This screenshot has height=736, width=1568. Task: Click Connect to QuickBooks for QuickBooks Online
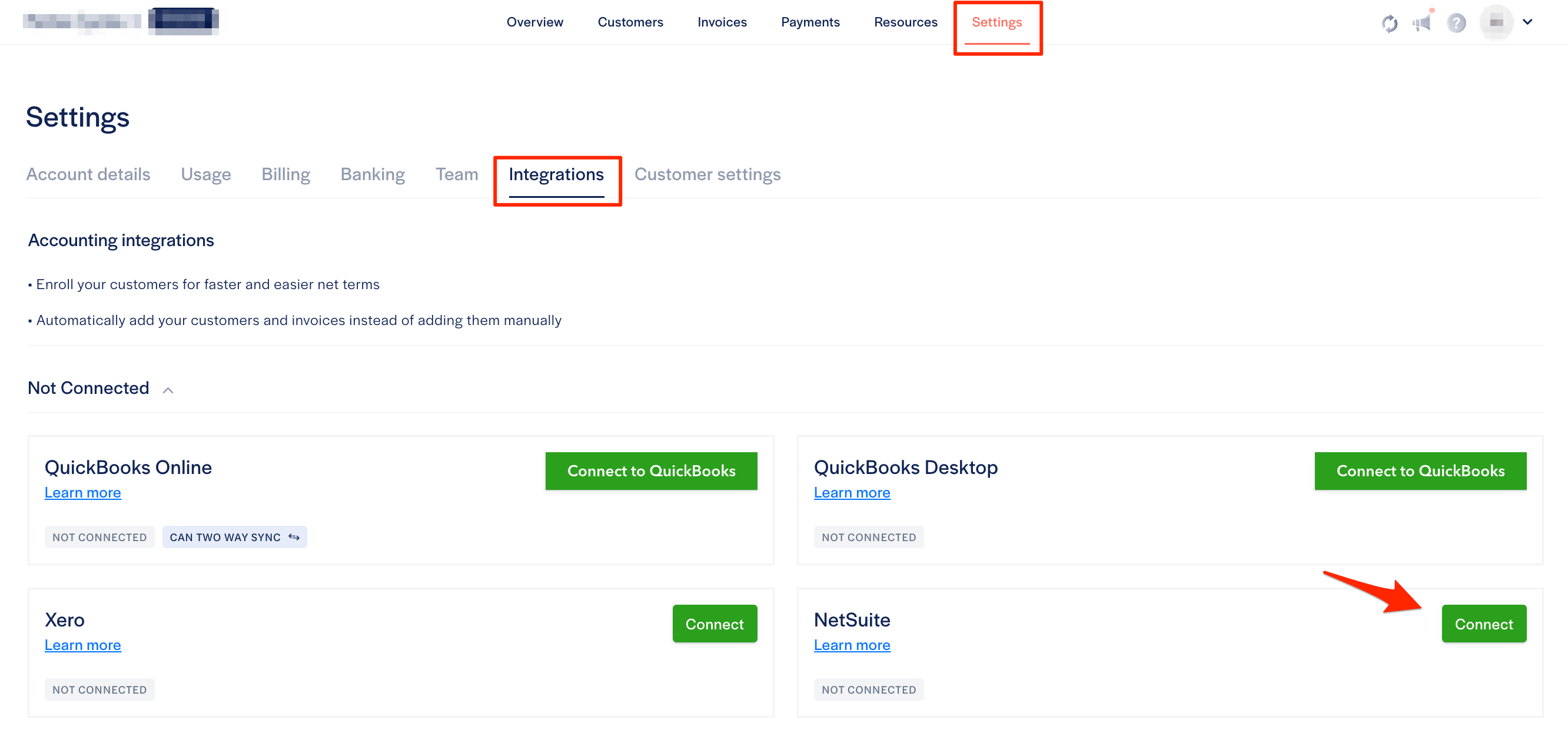[x=651, y=470]
